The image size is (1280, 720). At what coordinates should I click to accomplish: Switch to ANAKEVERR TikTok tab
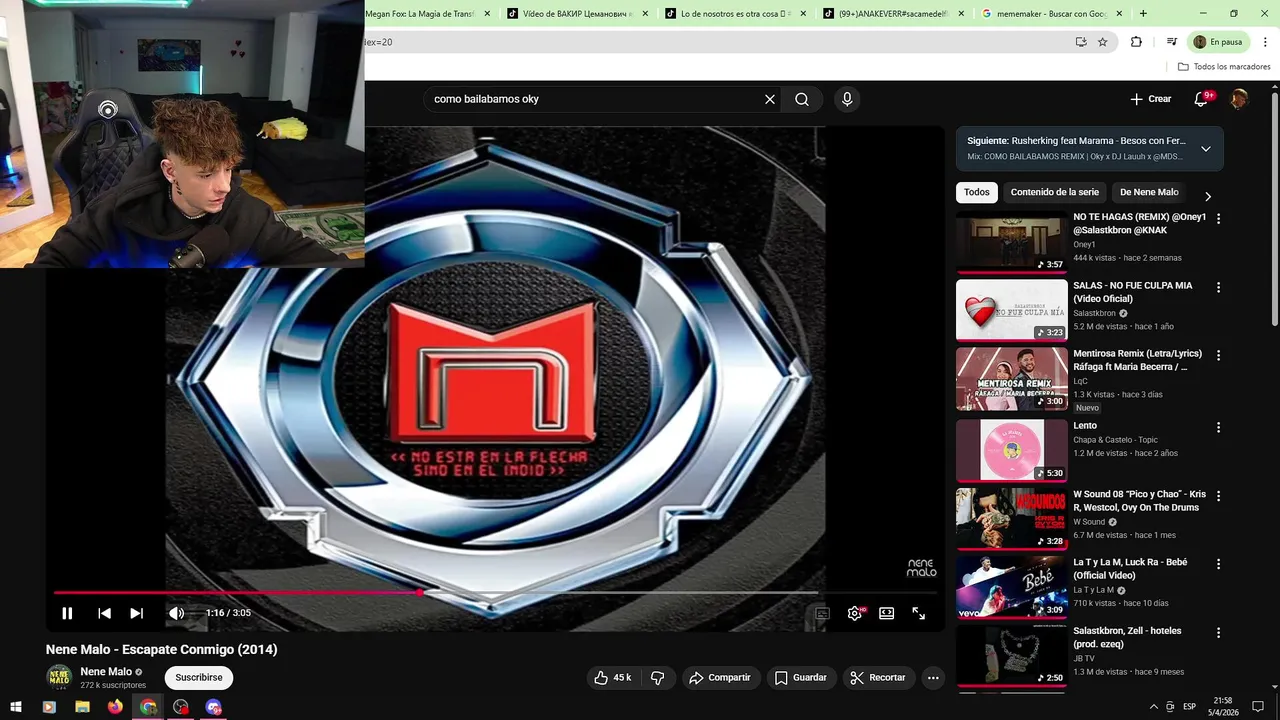pyautogui.click(x=893, y=14)
